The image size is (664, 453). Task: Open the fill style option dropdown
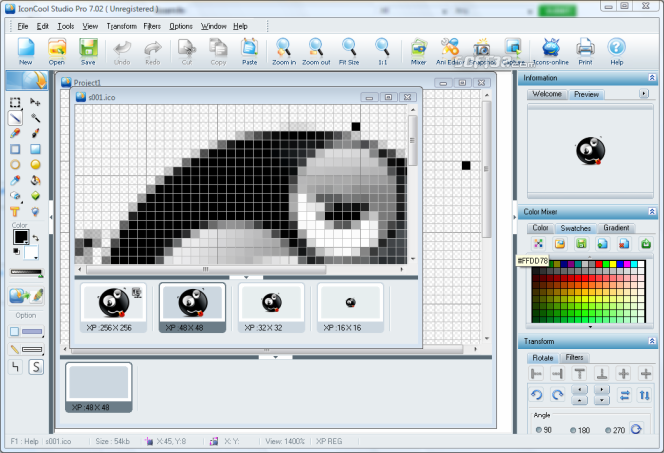pos(26,331)
